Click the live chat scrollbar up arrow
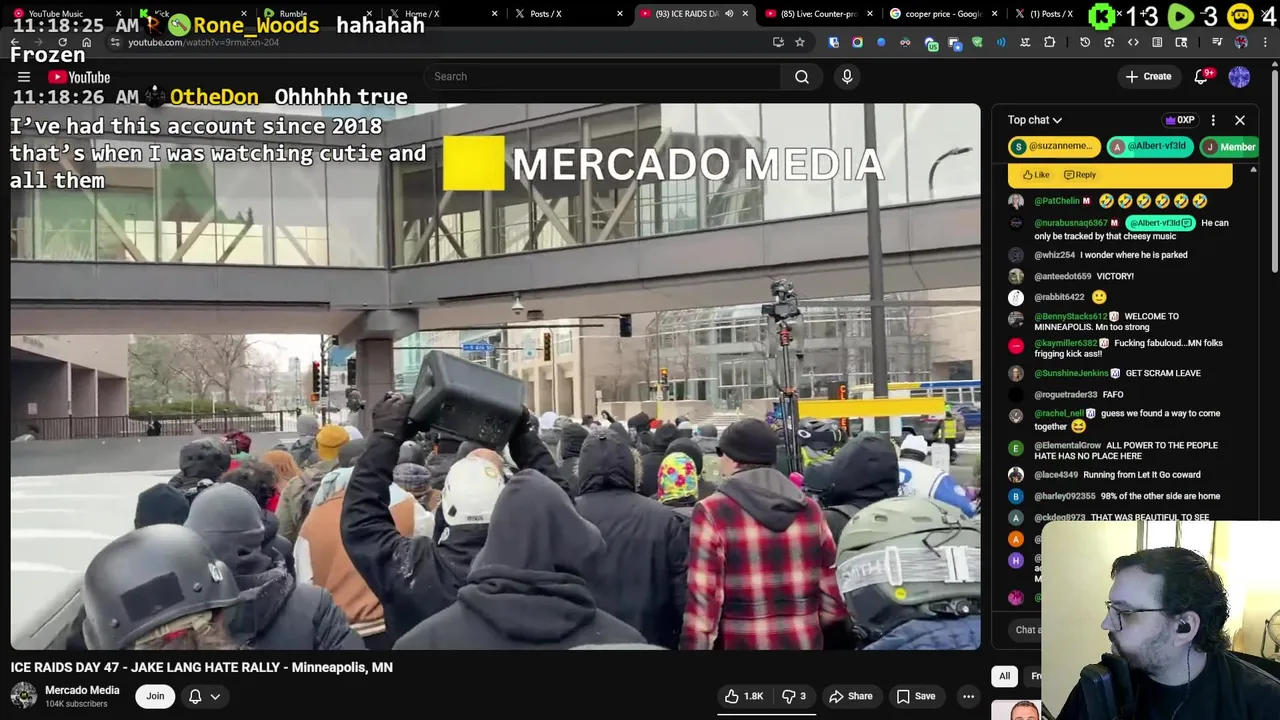 click(1253, 170)
